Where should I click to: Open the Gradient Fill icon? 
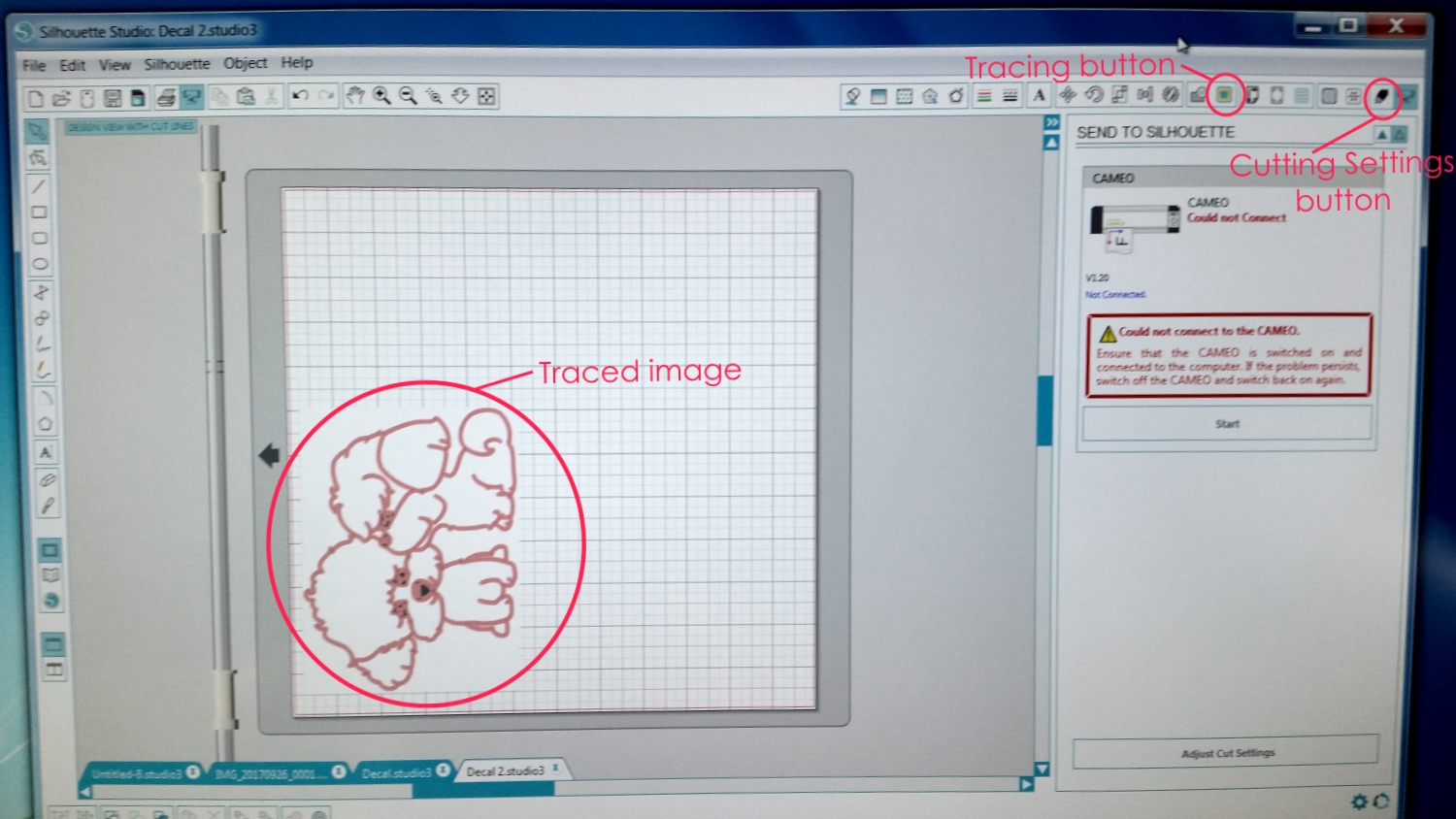pyautogui.click(x=878, y=95)
